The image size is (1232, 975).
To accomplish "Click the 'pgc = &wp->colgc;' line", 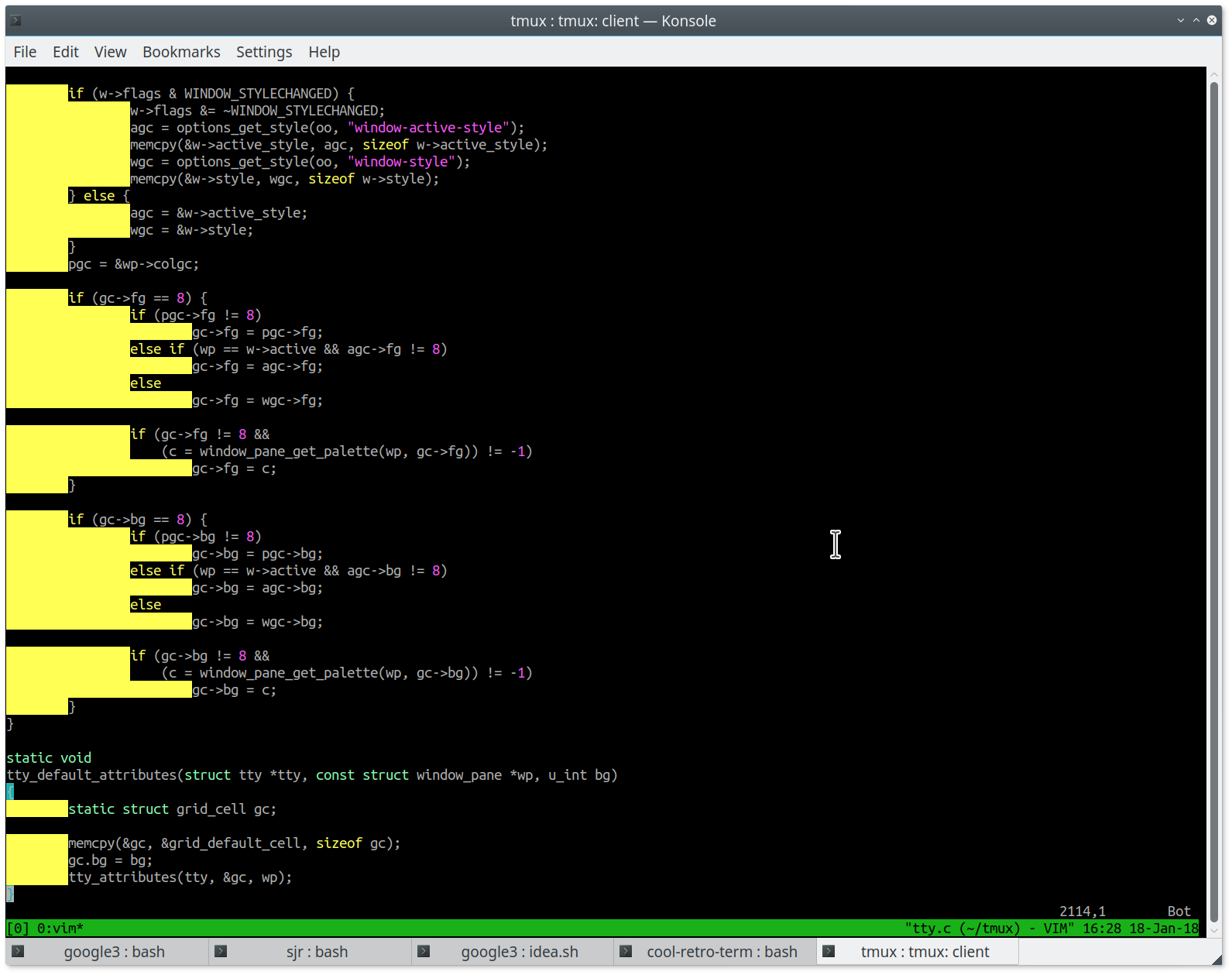I will point(134,264).
